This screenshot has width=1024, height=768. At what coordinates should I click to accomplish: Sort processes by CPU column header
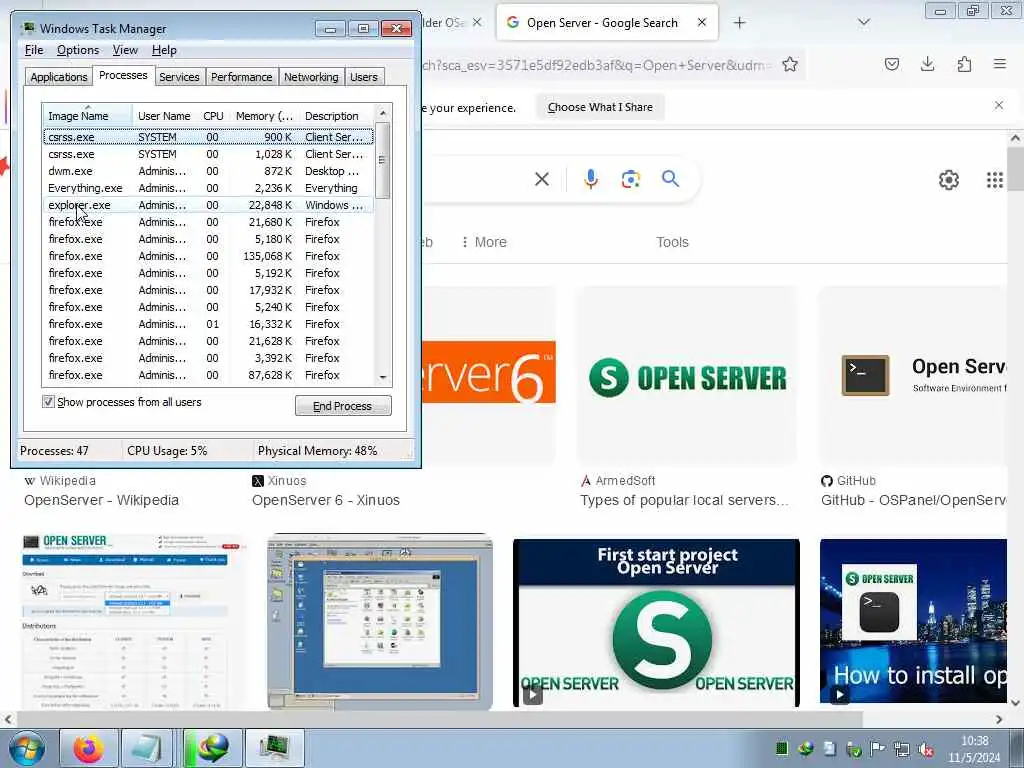(213, 116)
